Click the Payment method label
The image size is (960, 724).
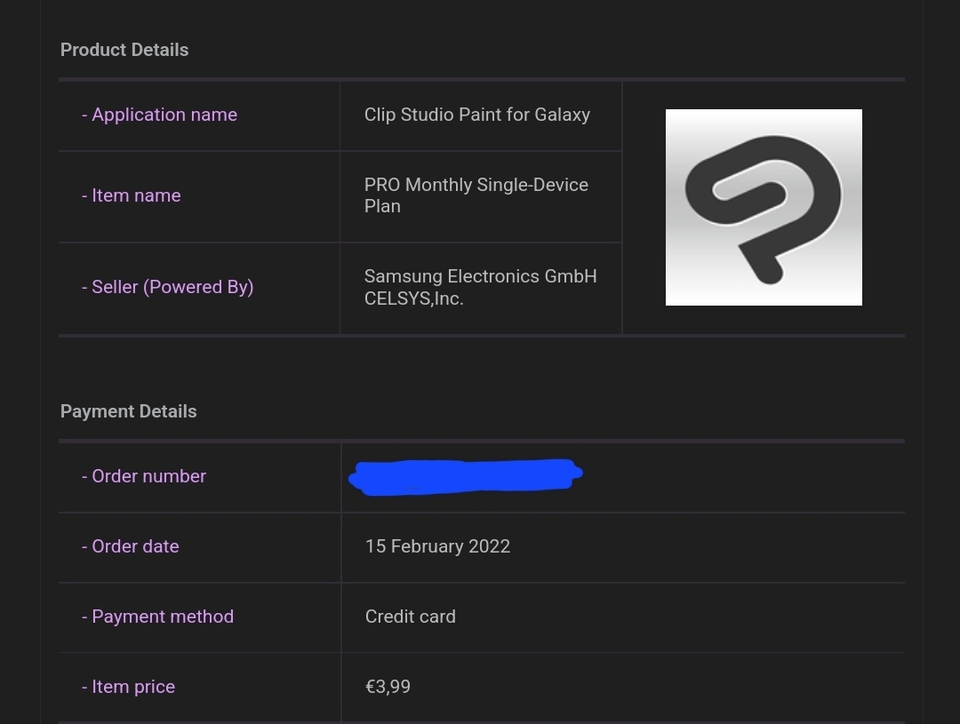point(157,616)
